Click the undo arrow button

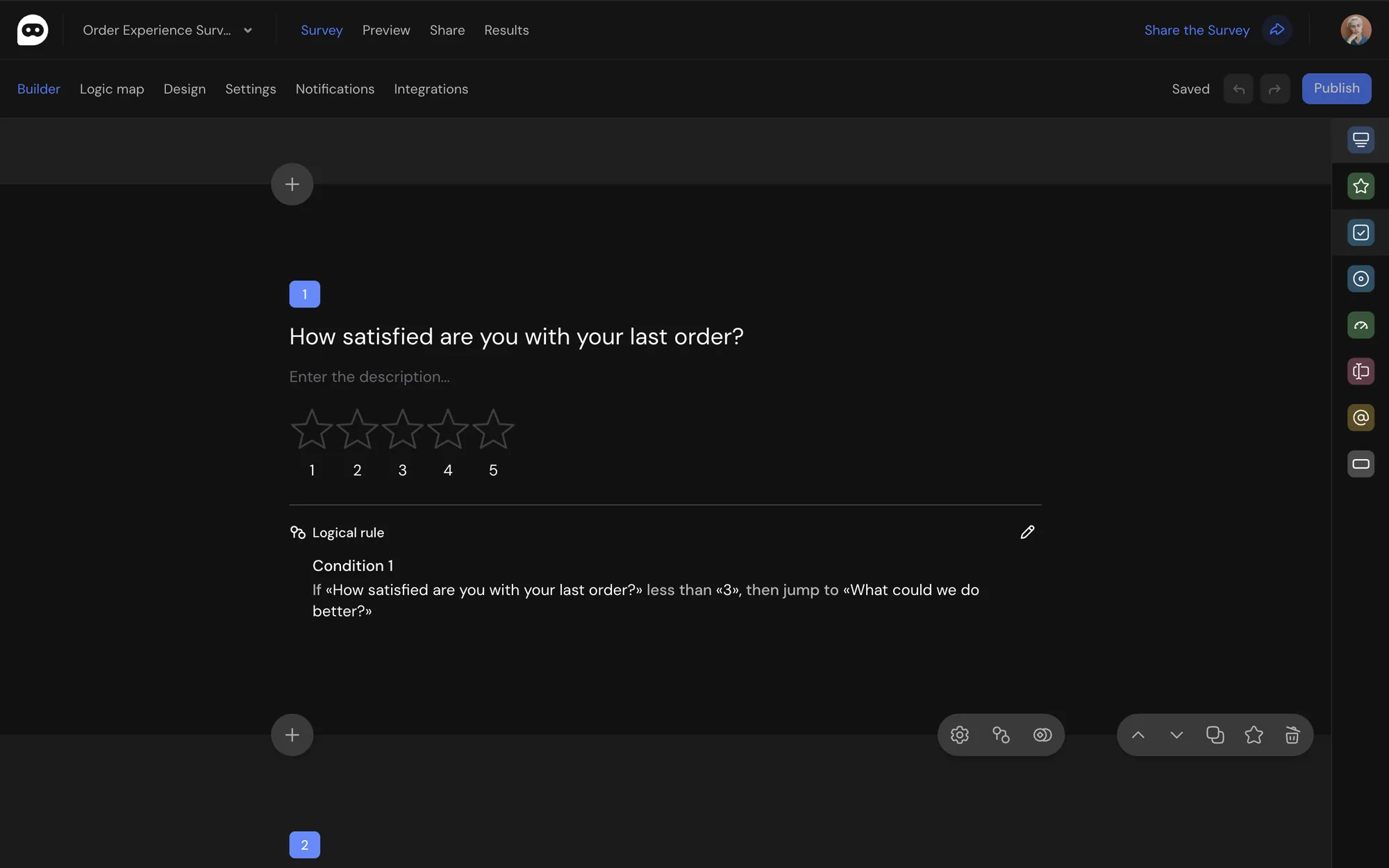point(1238,89)
